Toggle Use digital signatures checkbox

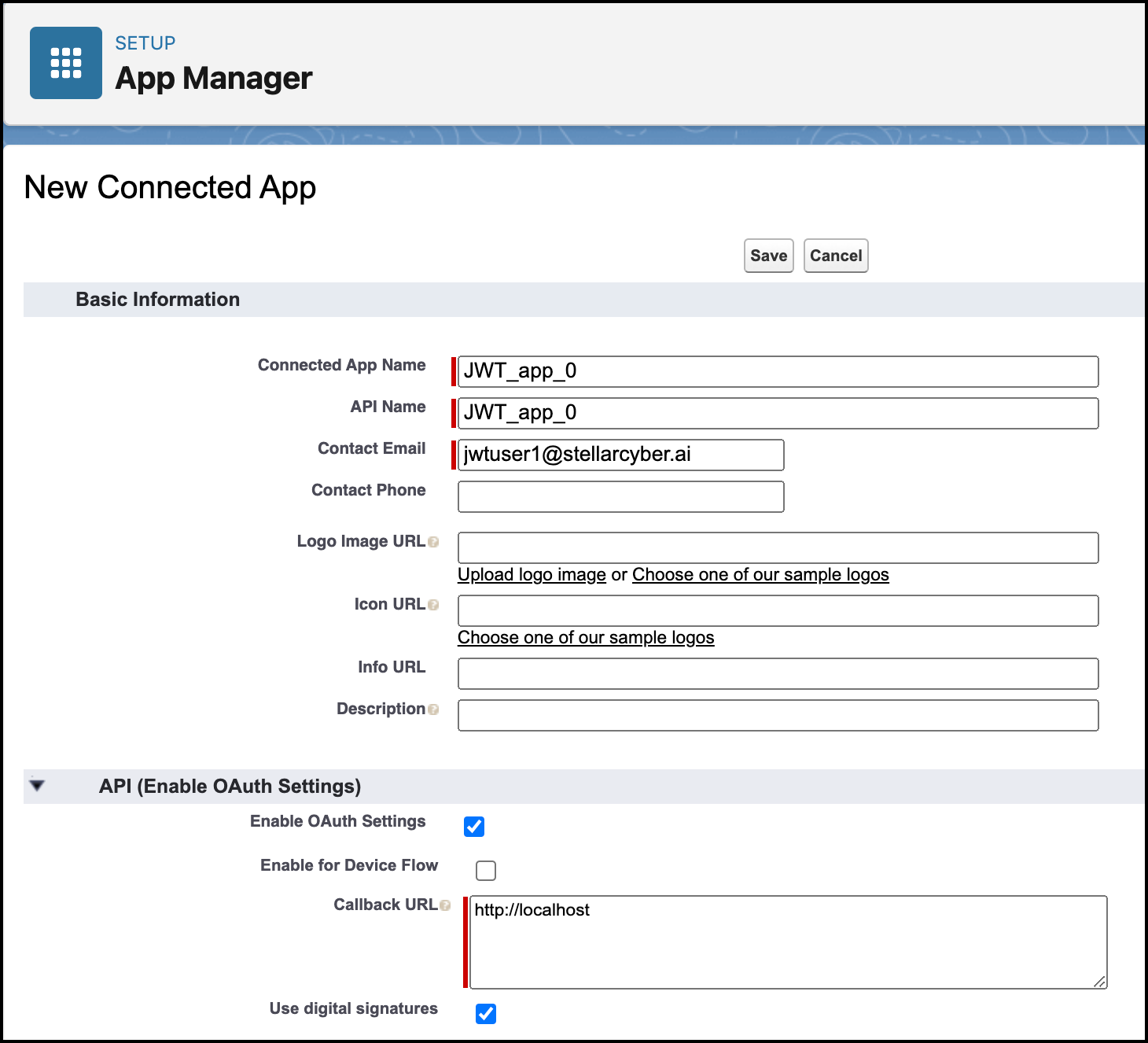(486, 1014)
